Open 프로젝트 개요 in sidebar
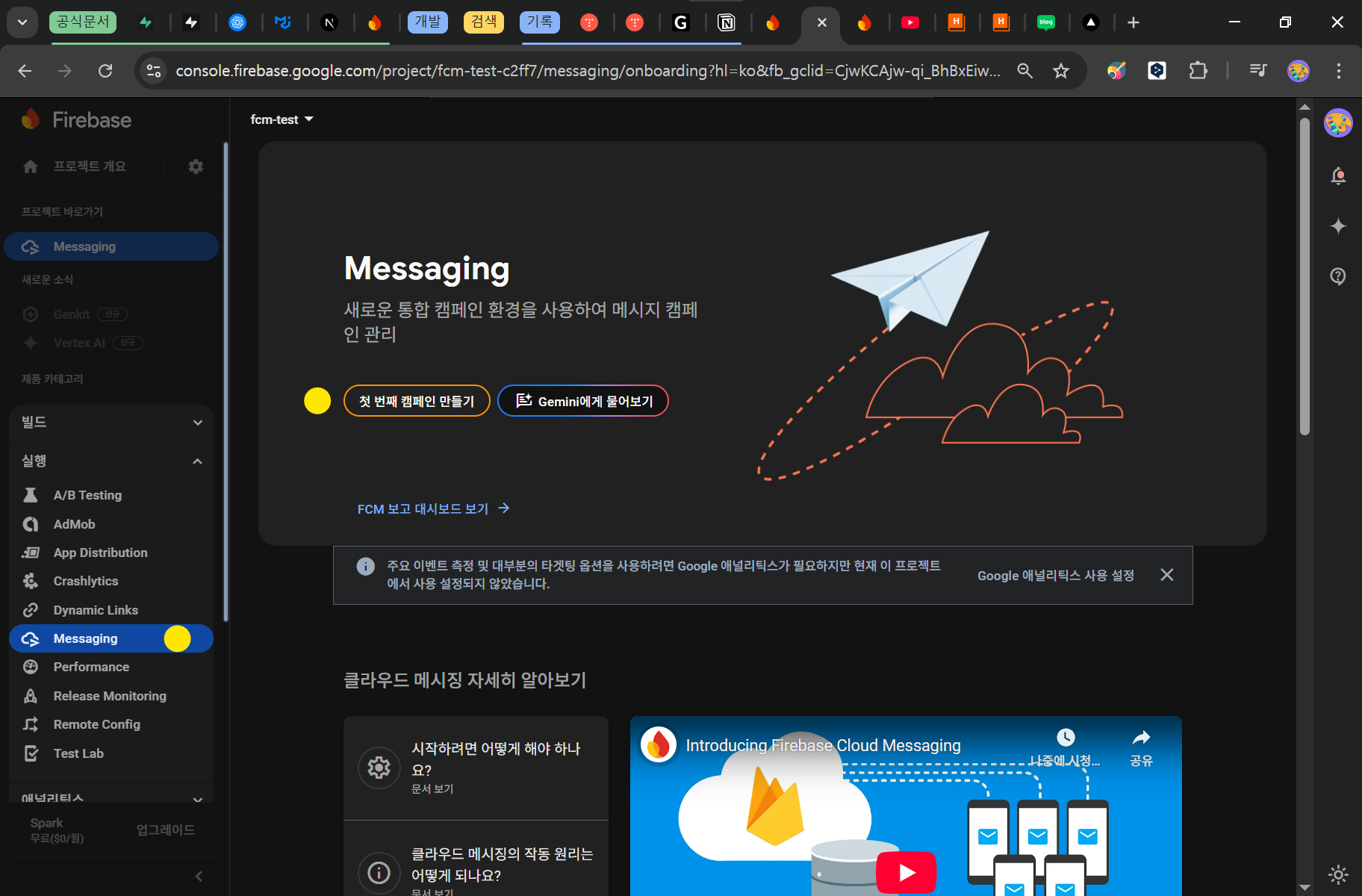The height and width of the screenshot is (896, 1362). (x=89, y=167)
